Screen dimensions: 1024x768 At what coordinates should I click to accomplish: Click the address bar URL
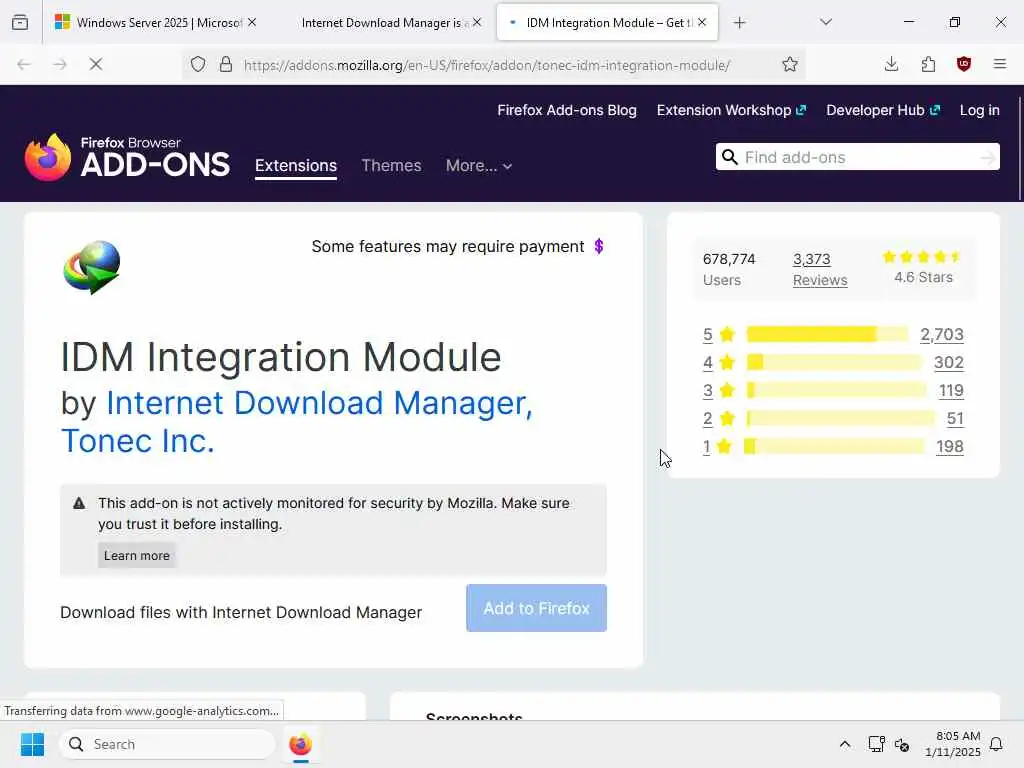click(x=487, y=65)
